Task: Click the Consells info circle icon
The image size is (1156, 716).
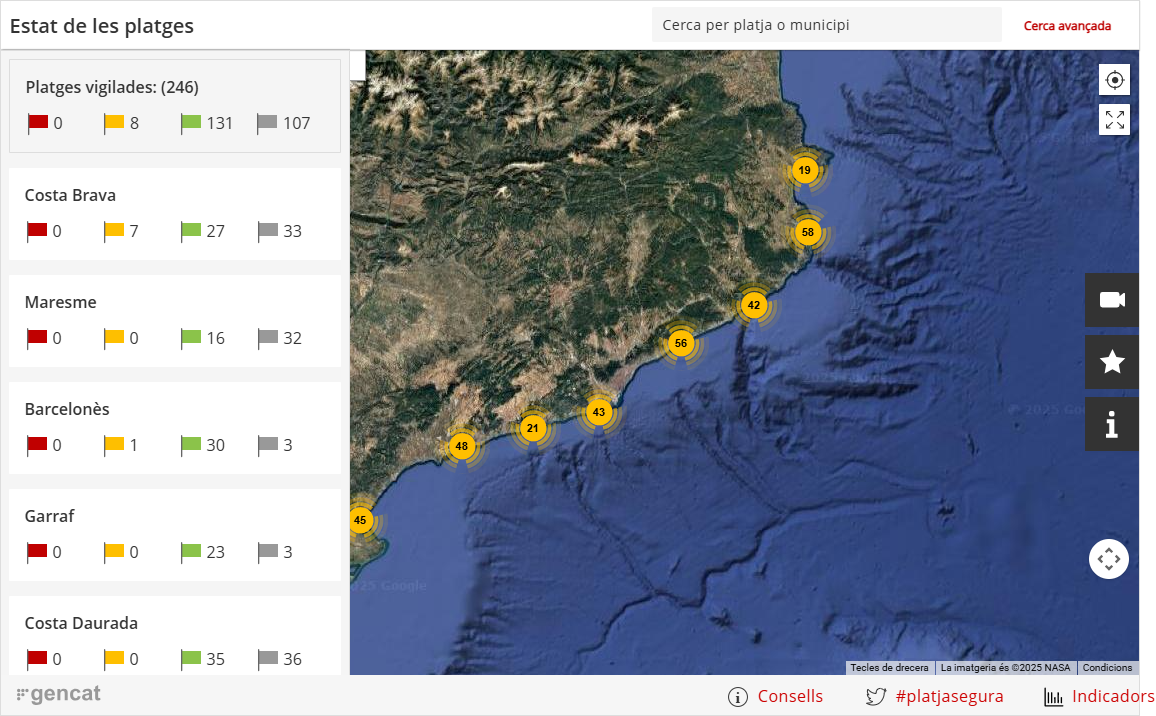Action: coord(738,697)
